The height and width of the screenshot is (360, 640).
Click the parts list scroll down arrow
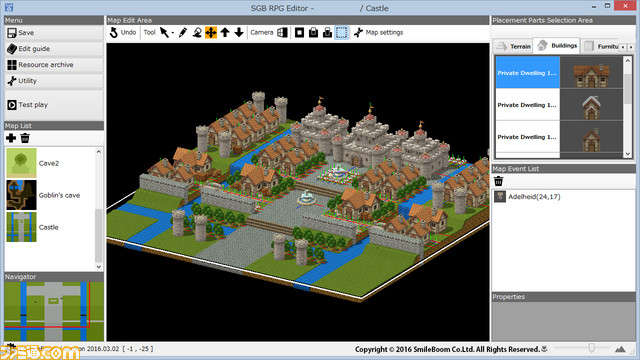[x=628, y=154]
